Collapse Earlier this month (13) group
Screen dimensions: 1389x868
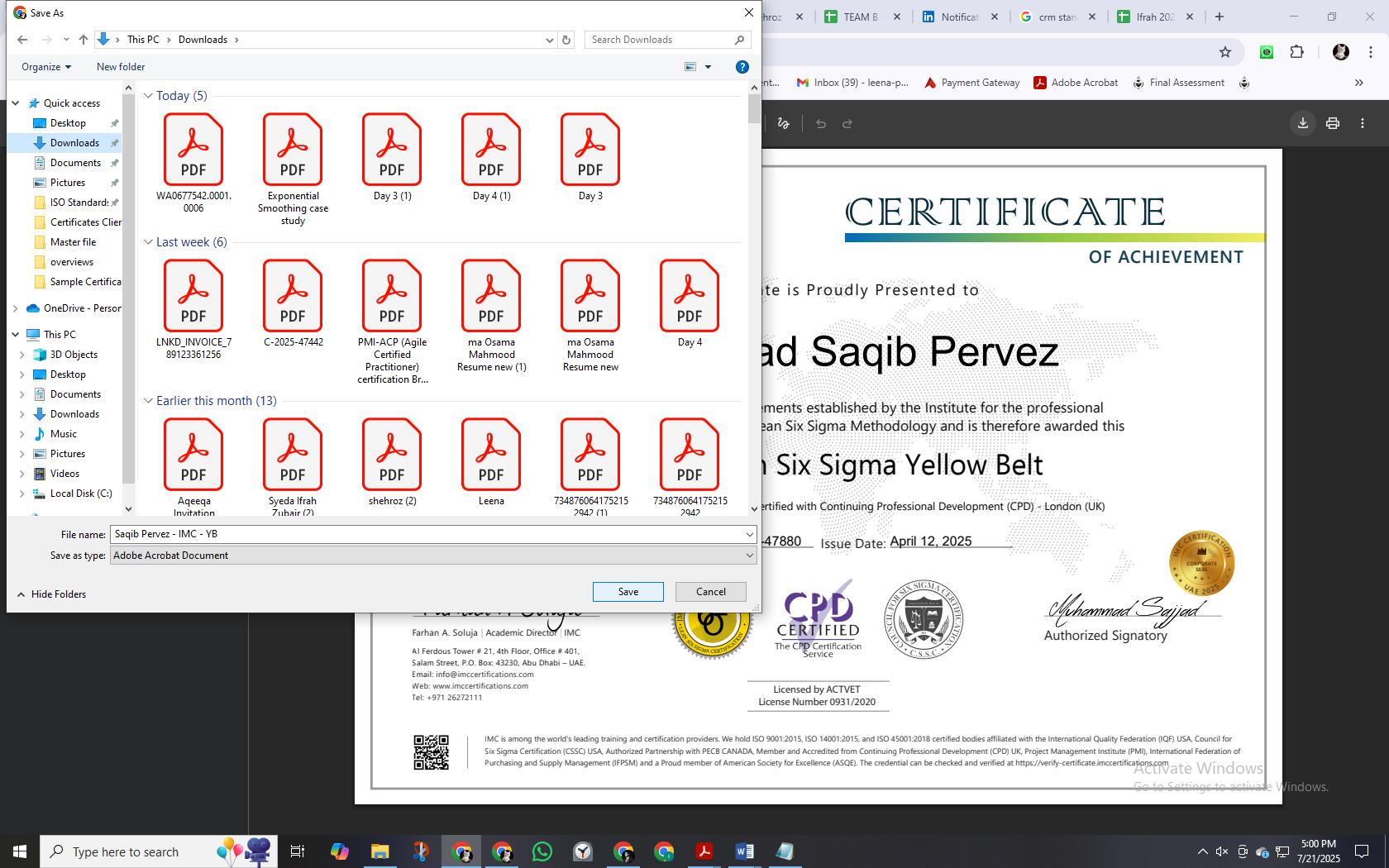(149, 401)
